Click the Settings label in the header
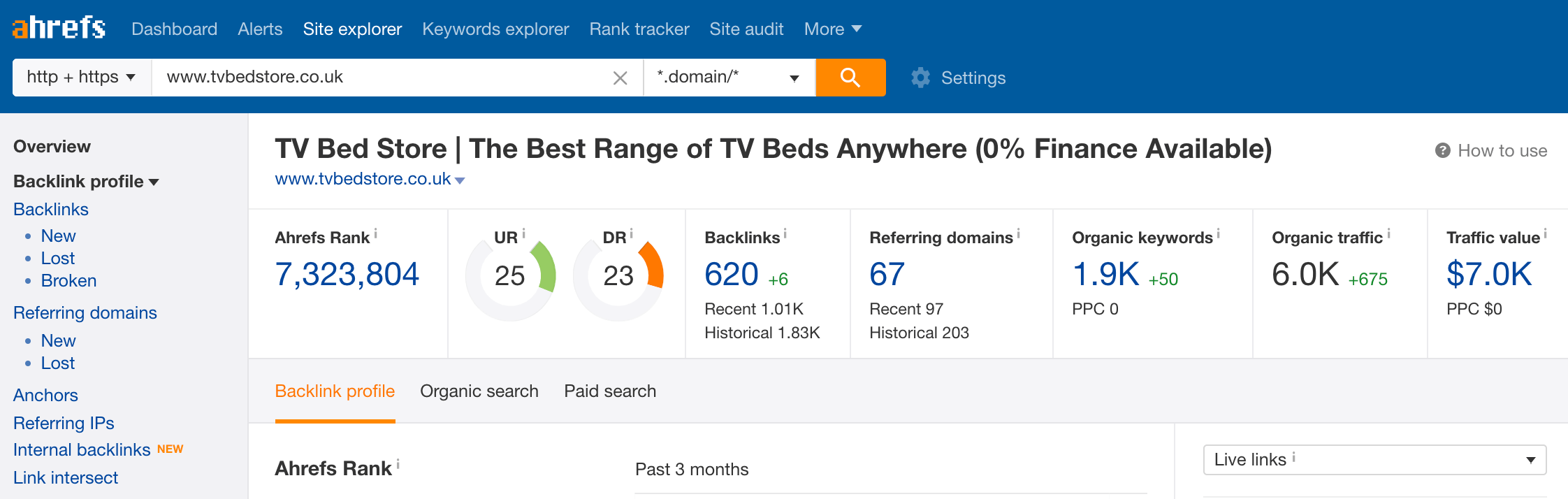The width and height of the screenshot is (1568, 499). point(973,78)
